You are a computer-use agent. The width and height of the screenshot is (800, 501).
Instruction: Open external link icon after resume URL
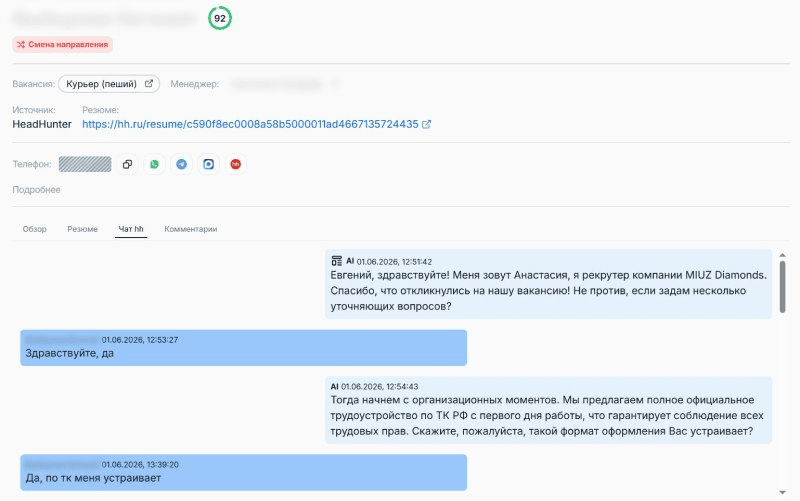pyautogui.click(x=427, y=124)
